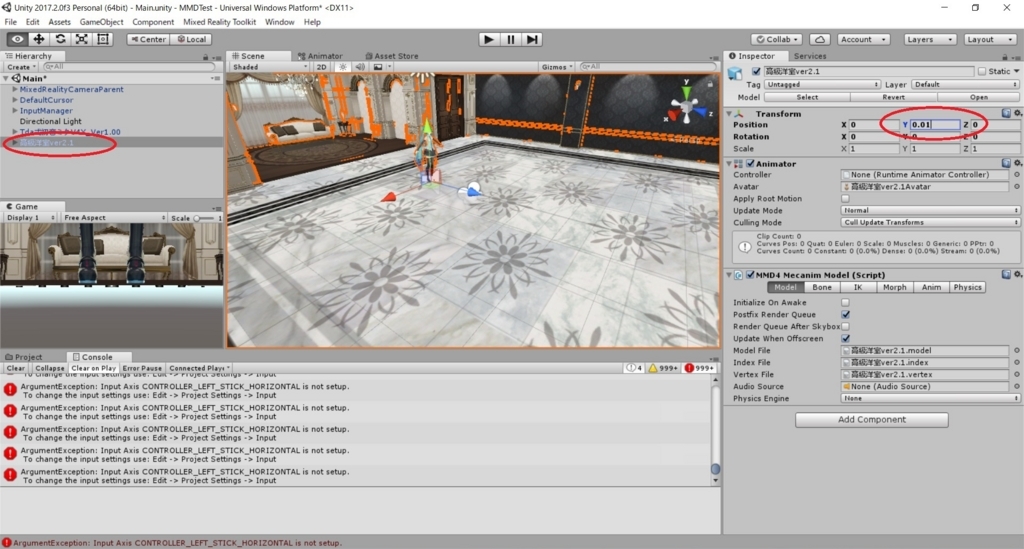This screenshot has height=549, width=1024.
Task: Pick Controller object selector circle
Action: (x=1016, y=175)
